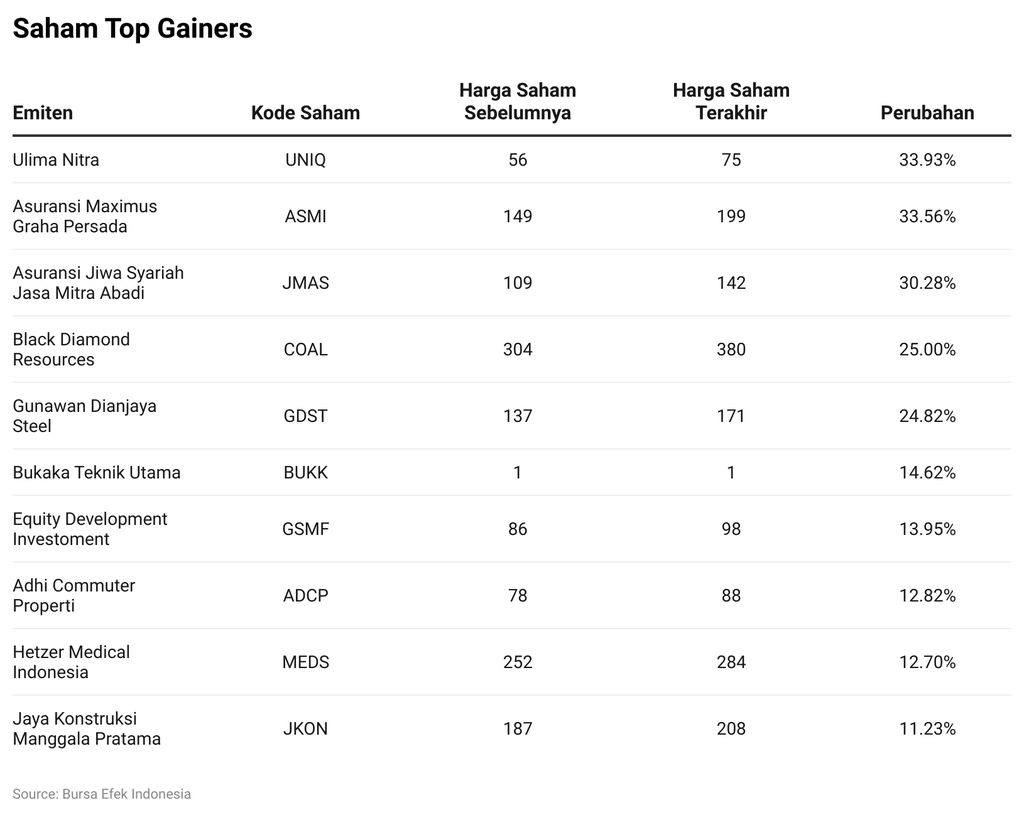Click Harga Saham Sebelumnya column header
This screenshot has height=815, width=1024.
(517, 102)
